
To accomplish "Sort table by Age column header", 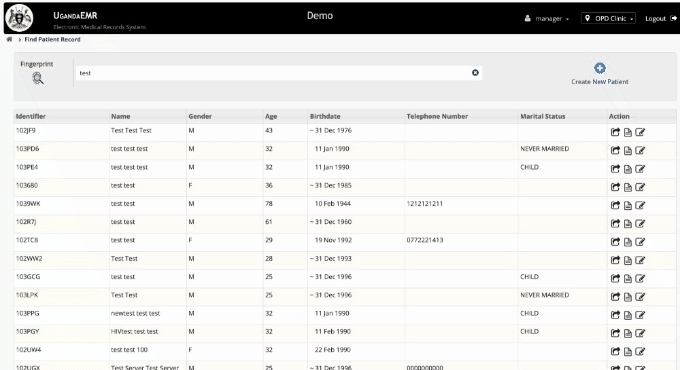I will [x=271, y=116].
